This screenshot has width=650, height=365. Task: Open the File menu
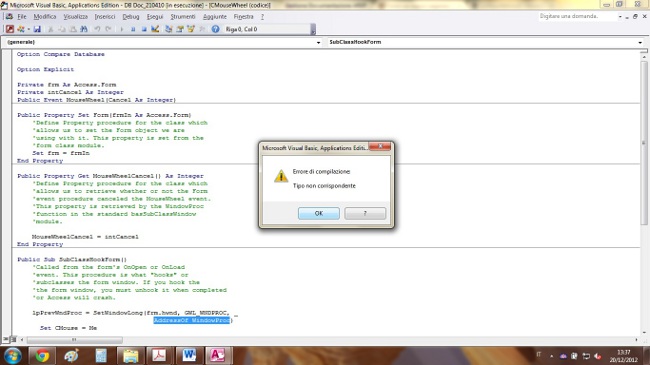pyautogui.click(x=22, y=17)
